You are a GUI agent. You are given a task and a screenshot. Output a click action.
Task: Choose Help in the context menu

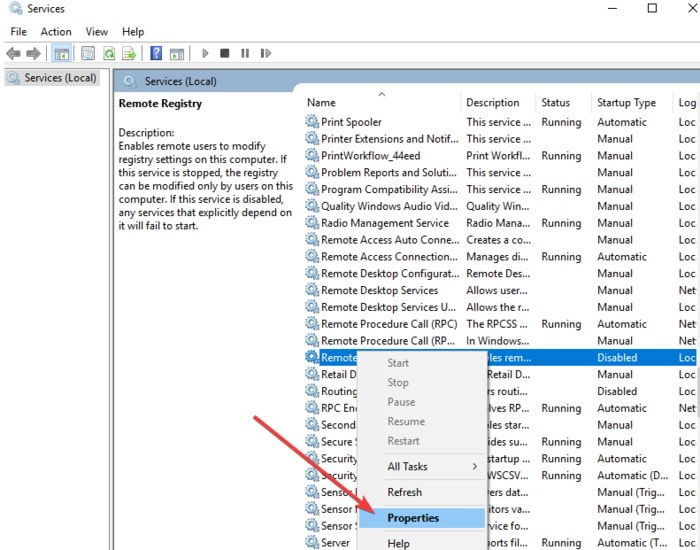tap(422, 543)
